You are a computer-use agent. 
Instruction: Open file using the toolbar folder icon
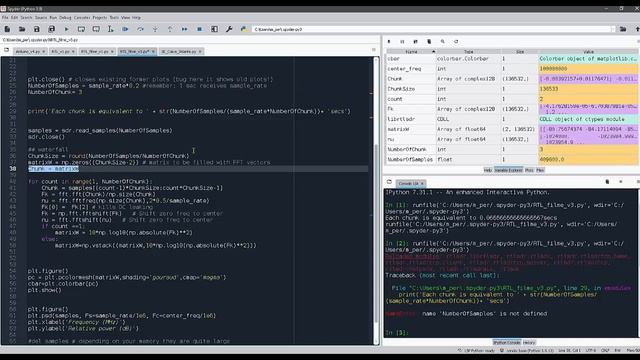22,29
